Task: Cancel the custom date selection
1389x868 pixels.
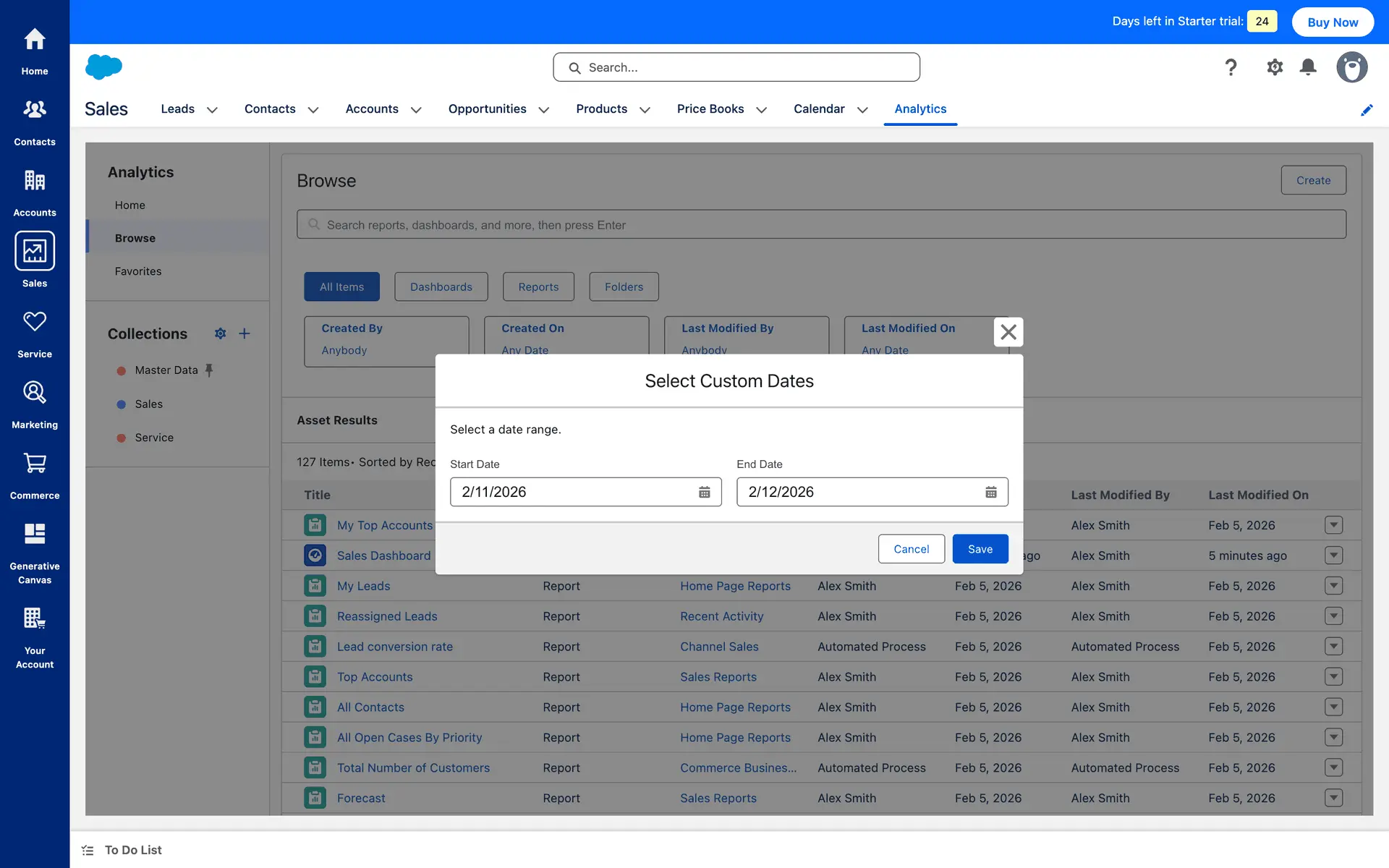Action: pos(911,549)
